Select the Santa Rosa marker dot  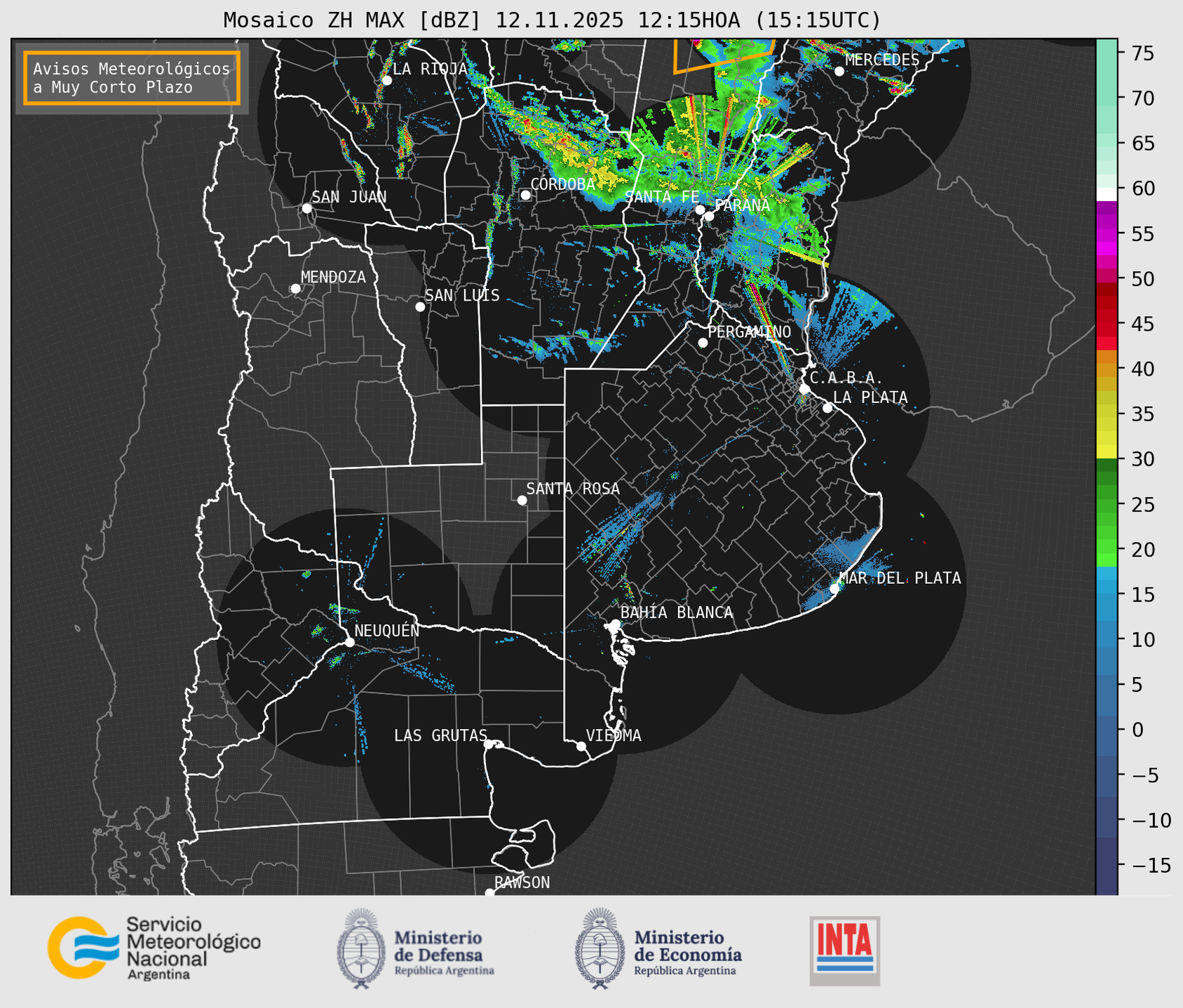(522, 500)
